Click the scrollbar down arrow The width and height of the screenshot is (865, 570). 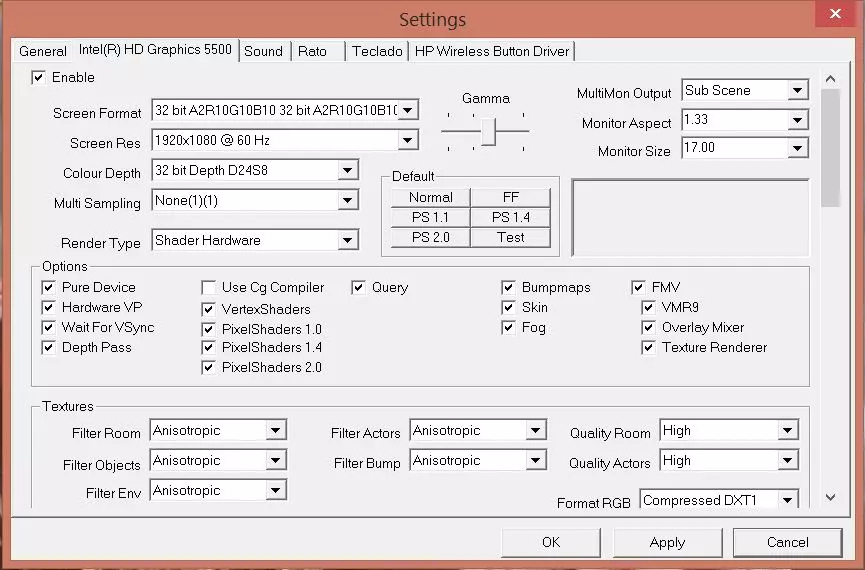(831, 497)
